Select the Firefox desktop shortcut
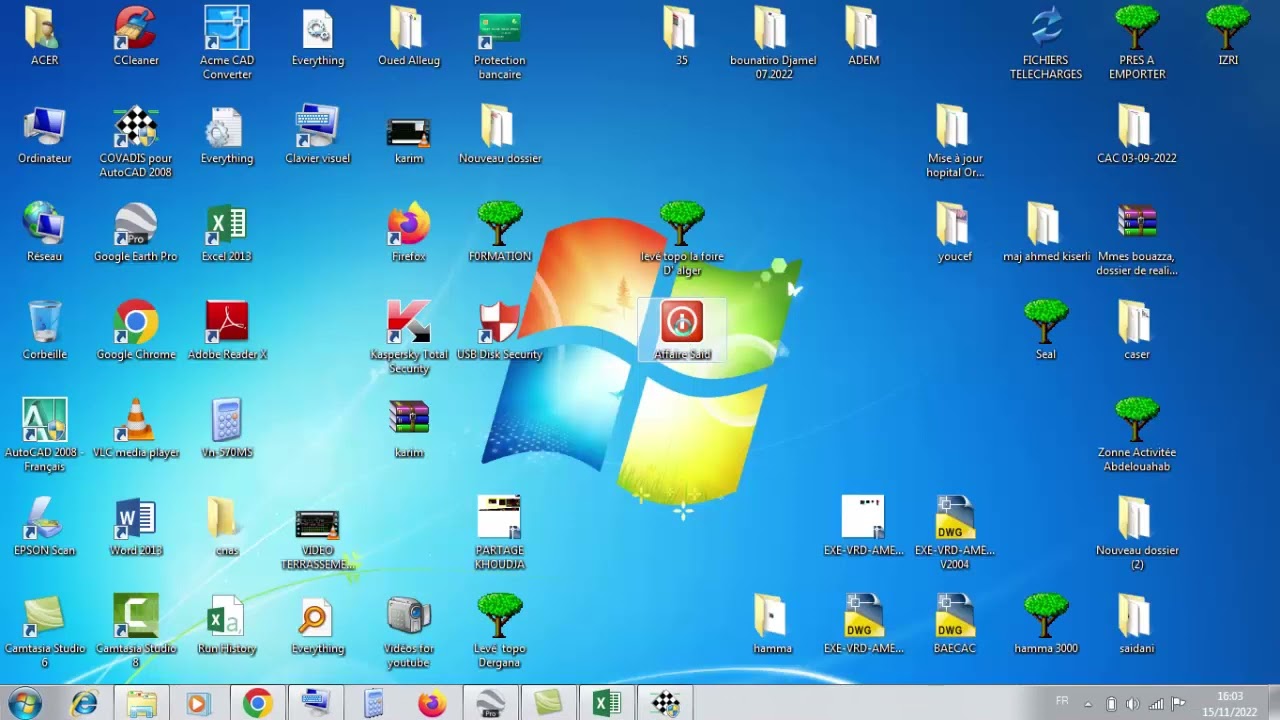 pos(409,233)
